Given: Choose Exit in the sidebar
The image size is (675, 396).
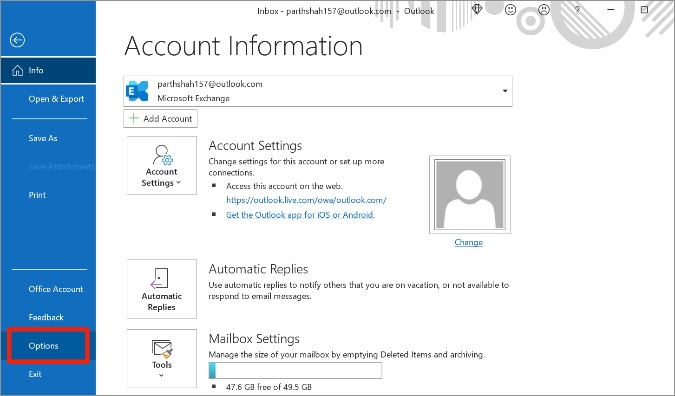Looking at the screenshot, I should pyautogui.click(x=35, y=374).
